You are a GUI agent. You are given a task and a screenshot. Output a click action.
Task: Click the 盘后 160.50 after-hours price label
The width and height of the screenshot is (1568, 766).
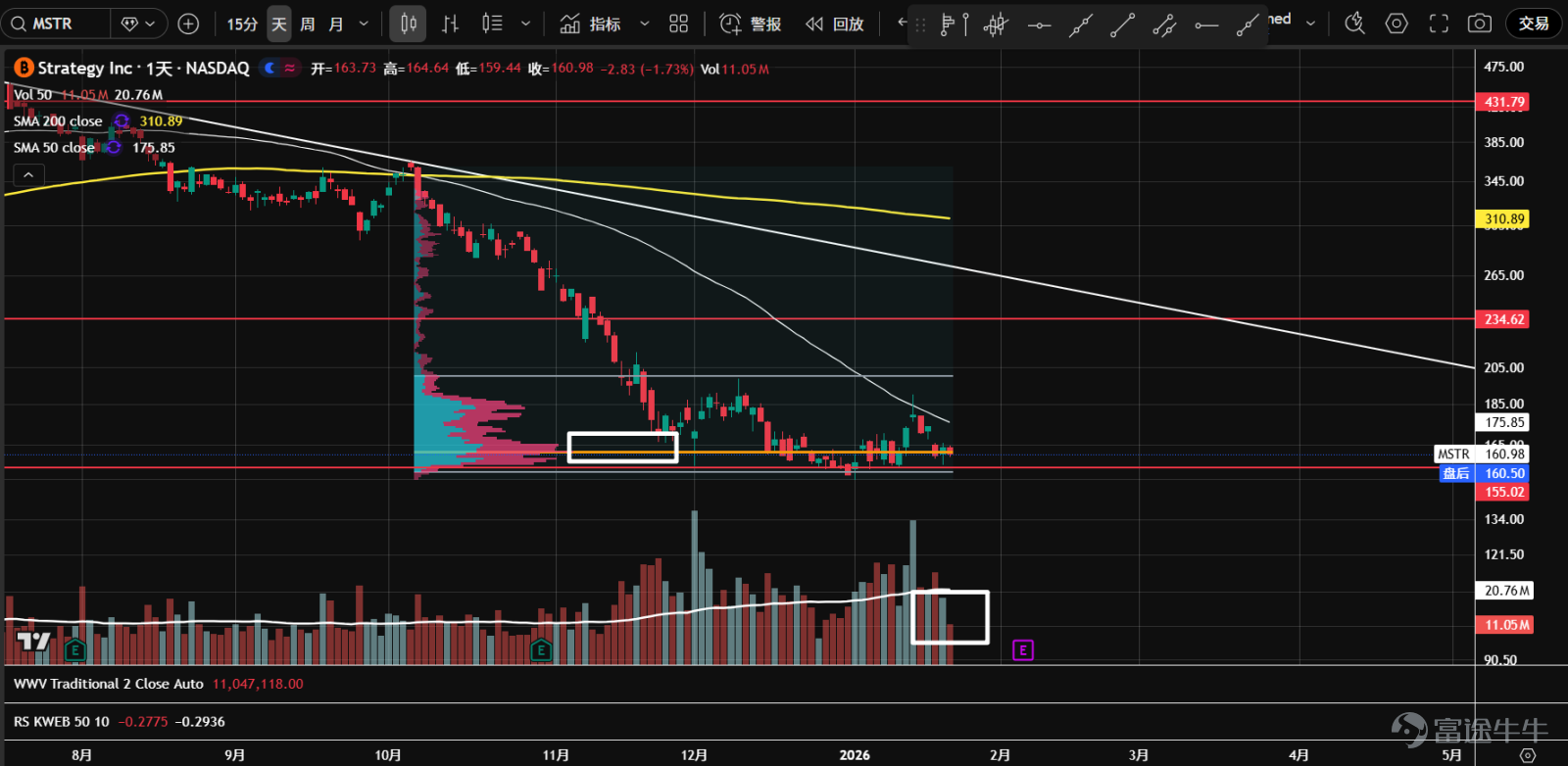[1484, 473]
